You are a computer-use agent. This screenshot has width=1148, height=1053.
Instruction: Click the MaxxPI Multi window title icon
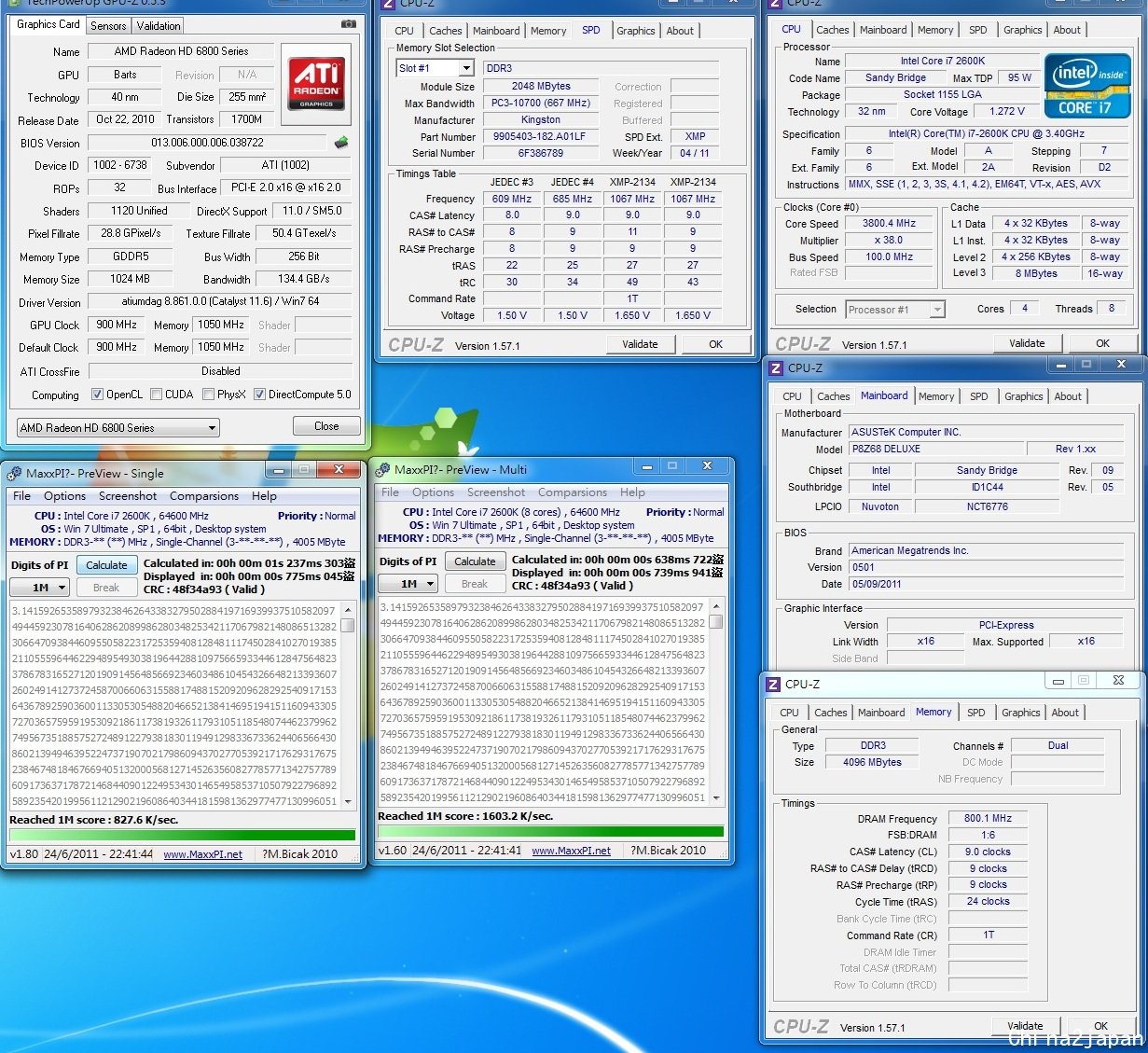point(382,470)
